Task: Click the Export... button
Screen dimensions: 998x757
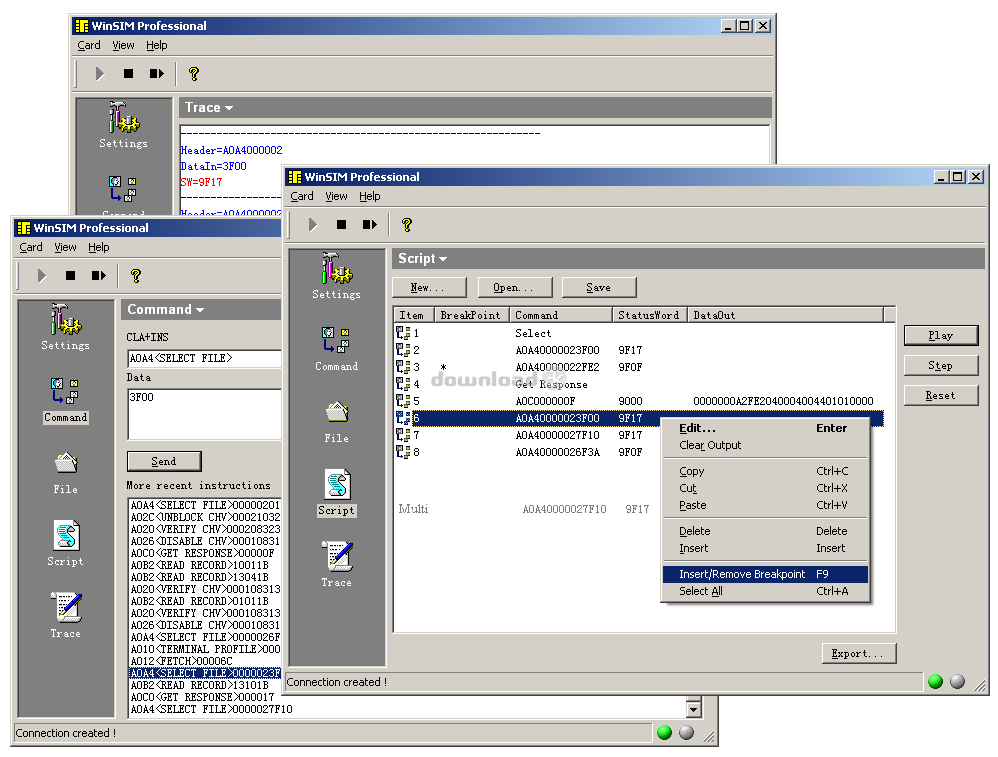Action: click(859, 654)
